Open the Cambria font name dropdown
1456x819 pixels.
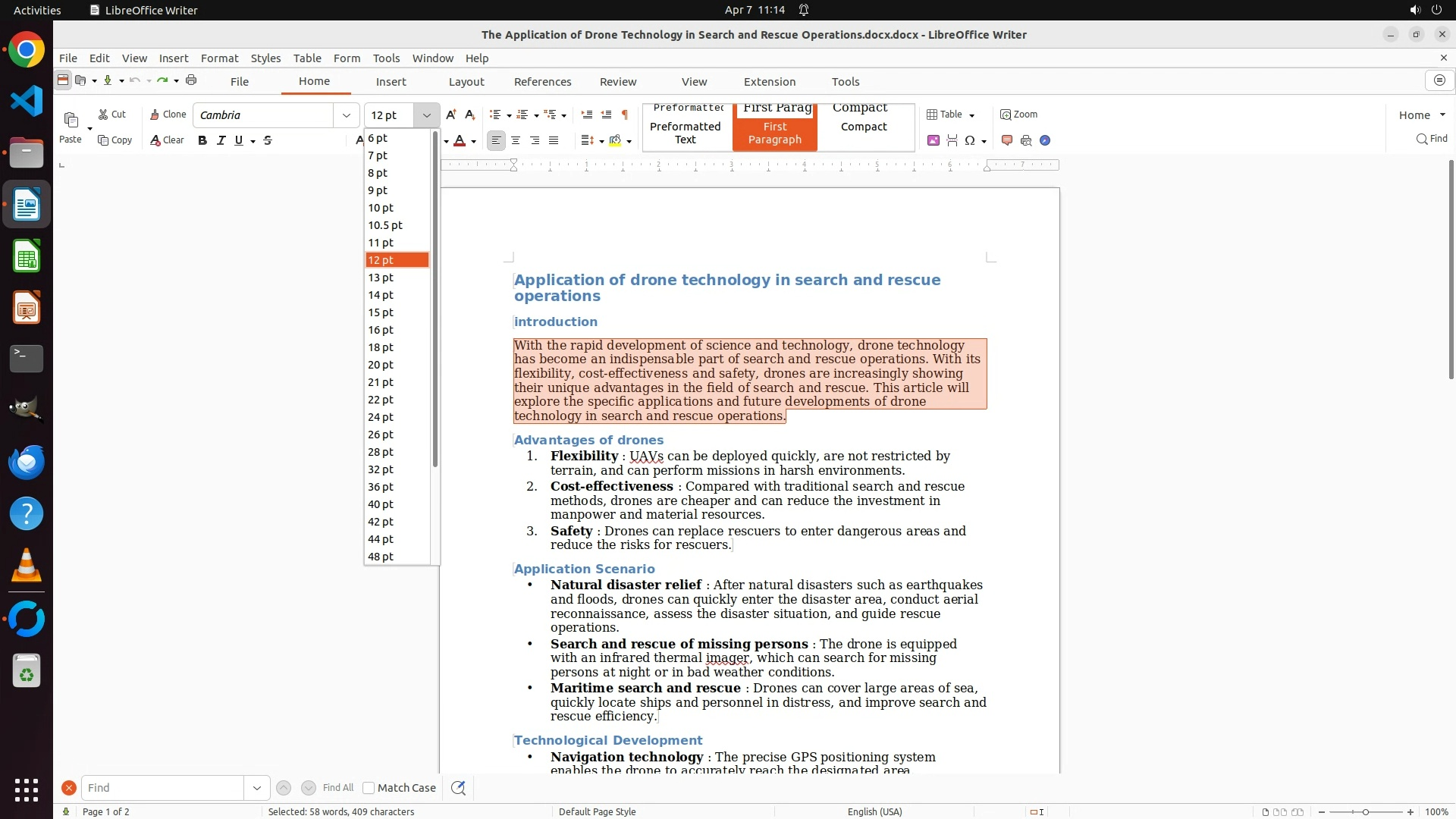[x=347, y=115]
